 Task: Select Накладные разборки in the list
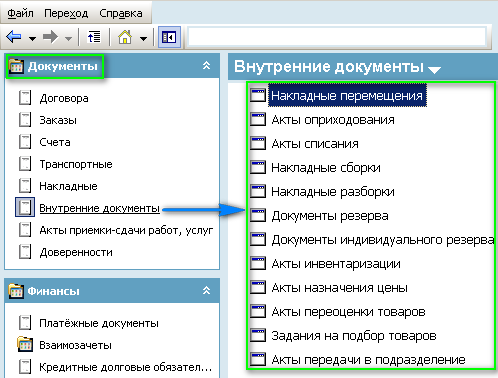(333, 192)
